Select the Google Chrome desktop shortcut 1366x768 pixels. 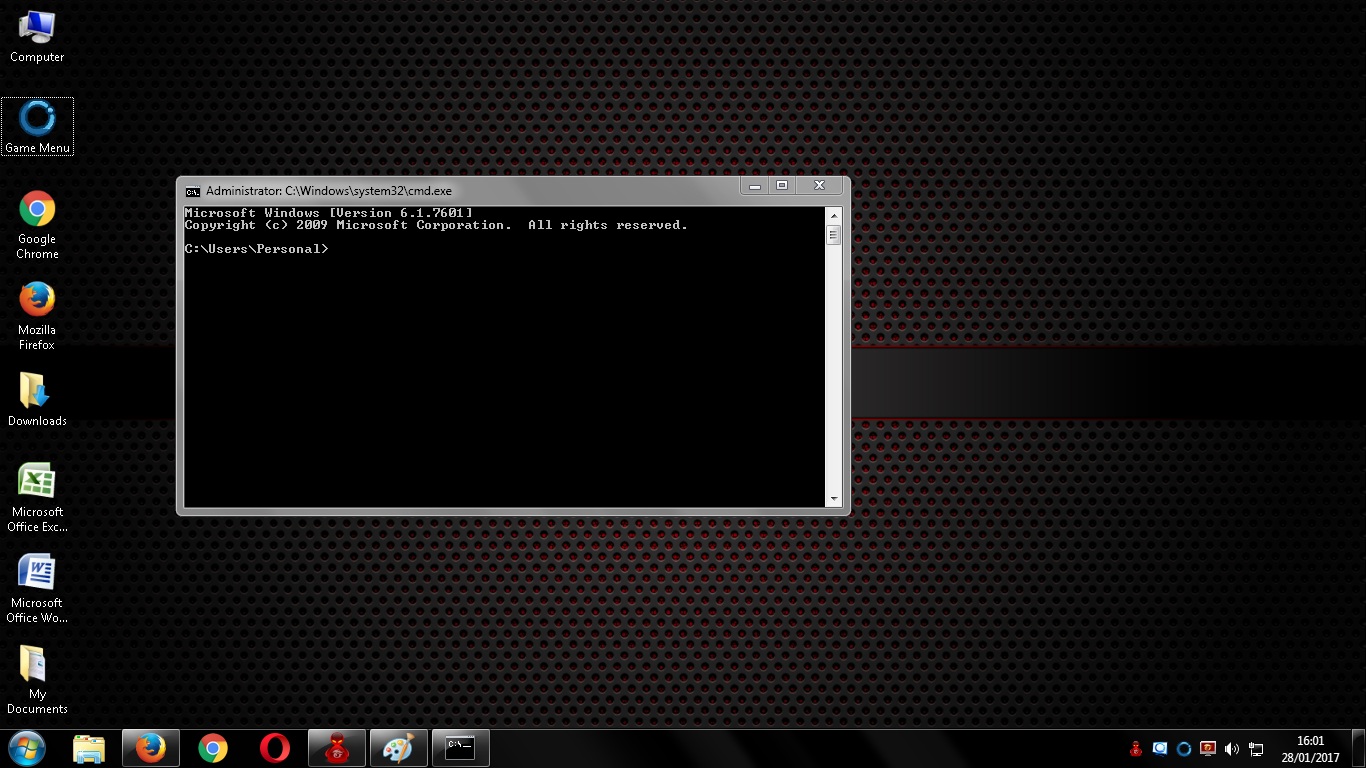[37, 225]
